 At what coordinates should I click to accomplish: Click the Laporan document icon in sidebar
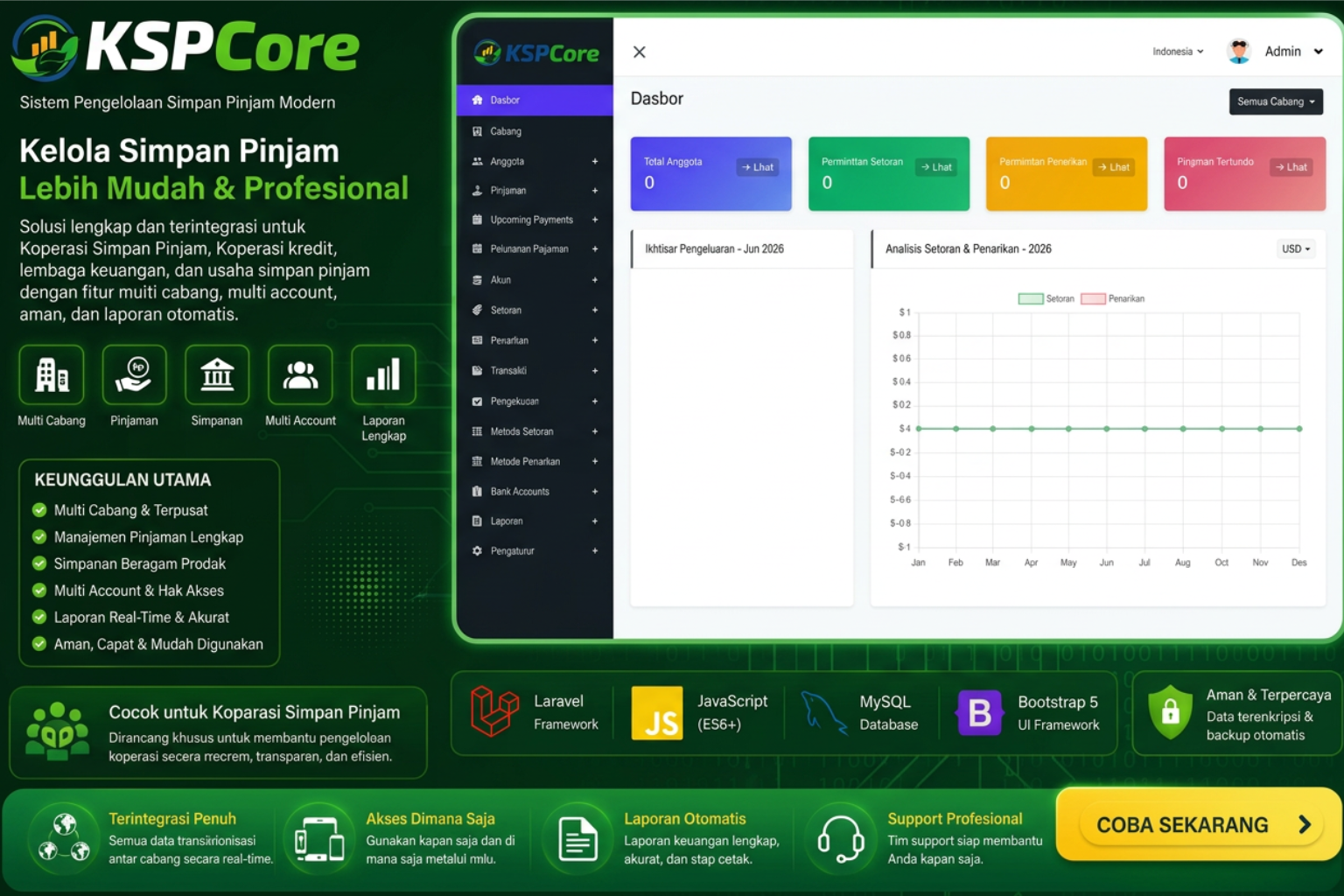pos(477,521)
